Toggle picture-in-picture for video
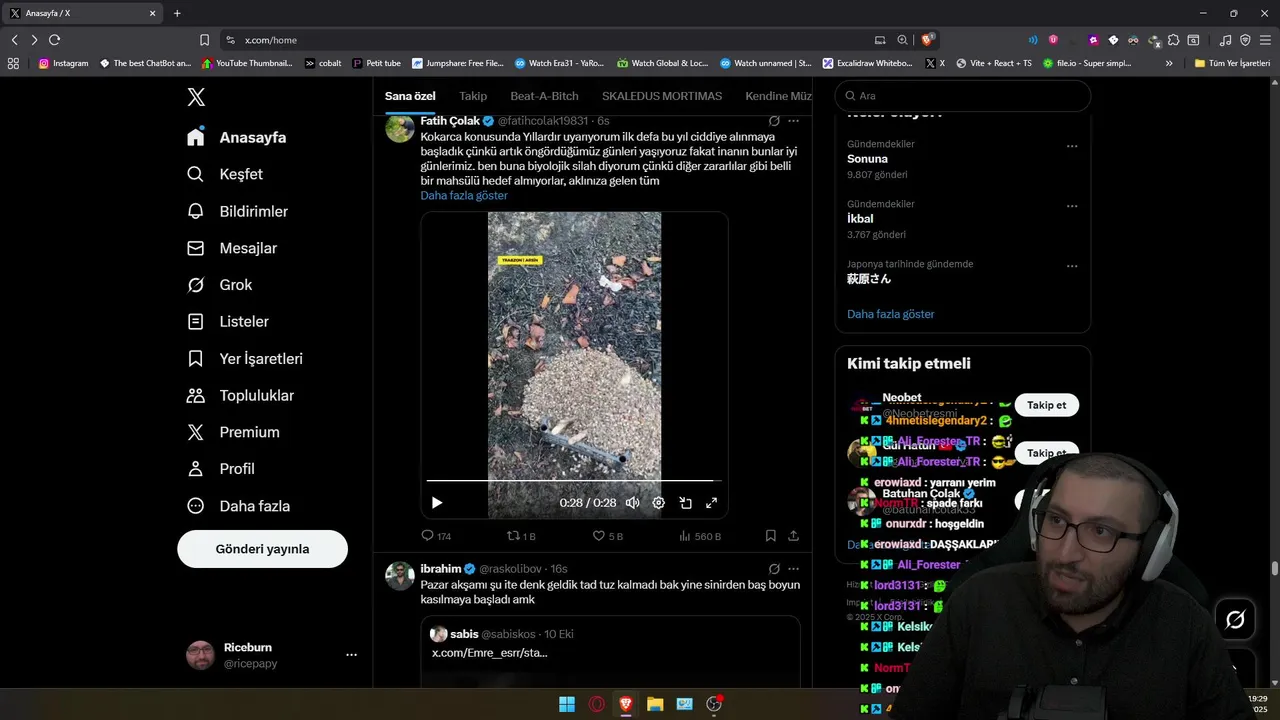The width and height of the screenshot is (1280, 720). [685, 503]
